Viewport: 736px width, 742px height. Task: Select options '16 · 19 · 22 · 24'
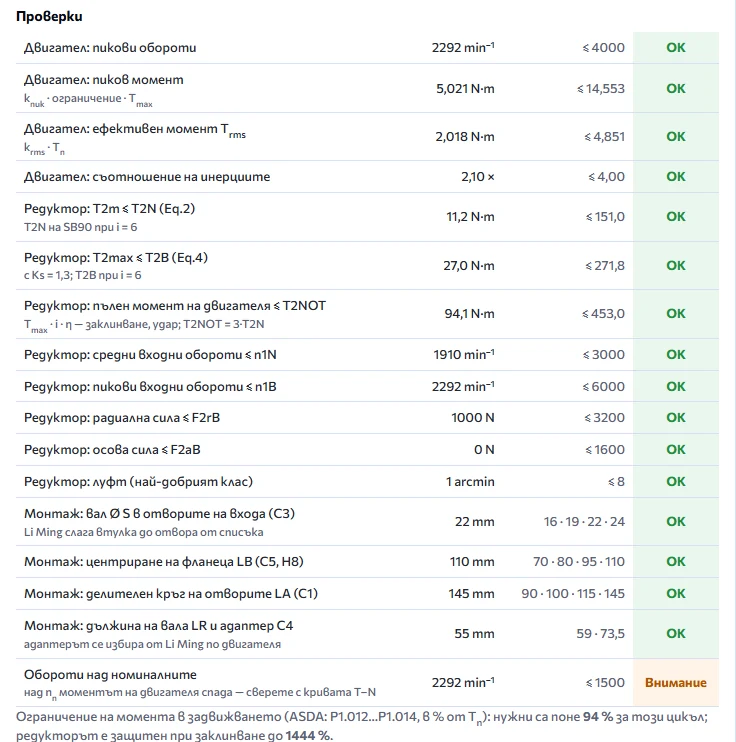coord(584,521)
